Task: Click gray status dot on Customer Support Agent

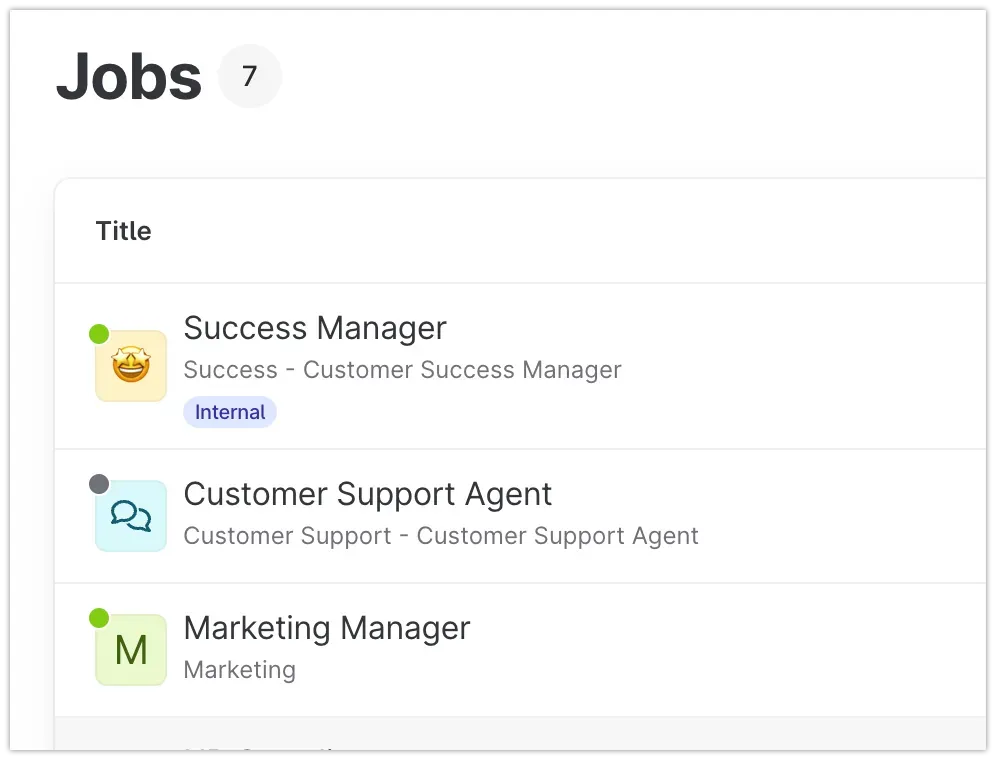Action: pyautogui.click(x=99, y=484)
